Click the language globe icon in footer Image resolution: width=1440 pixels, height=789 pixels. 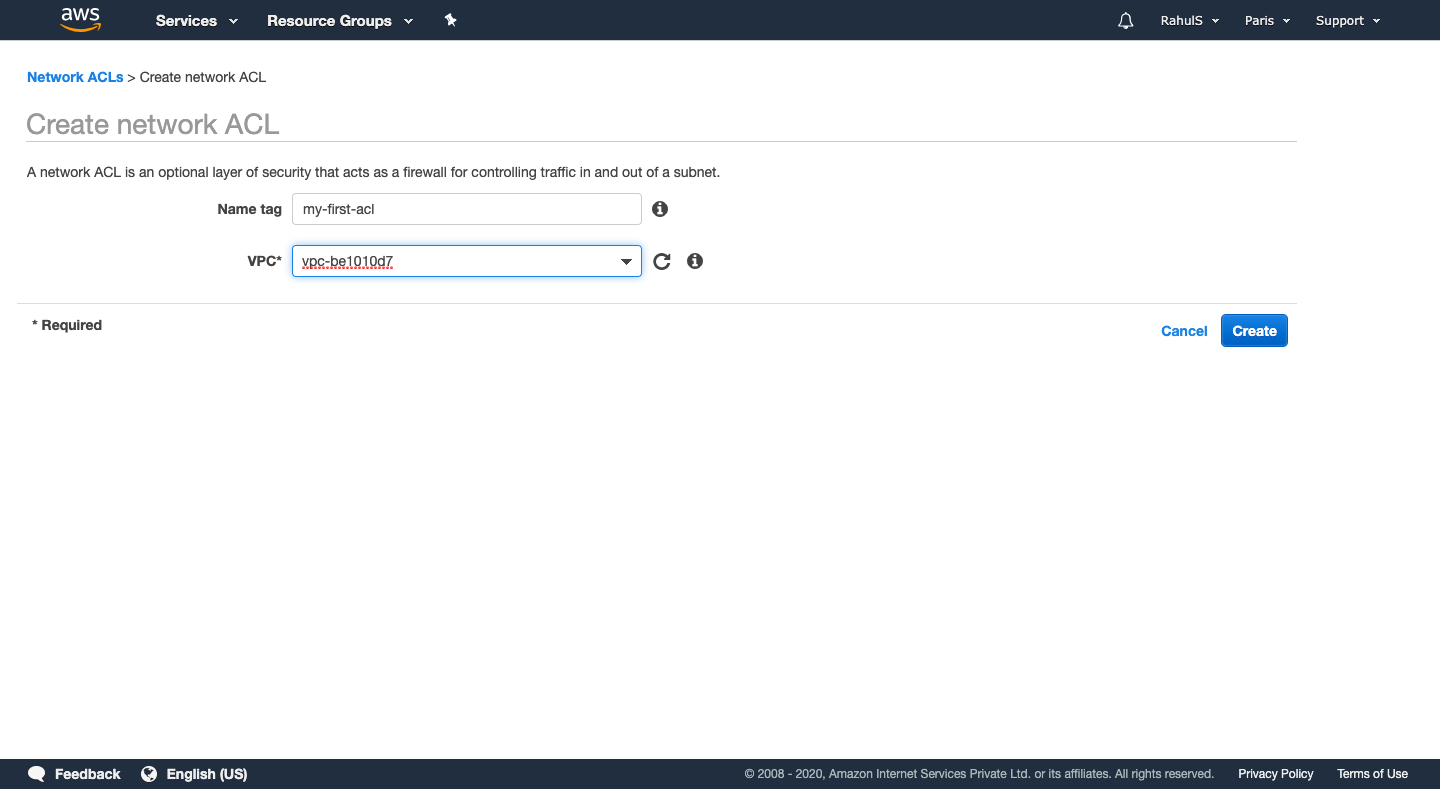[149, 773]
